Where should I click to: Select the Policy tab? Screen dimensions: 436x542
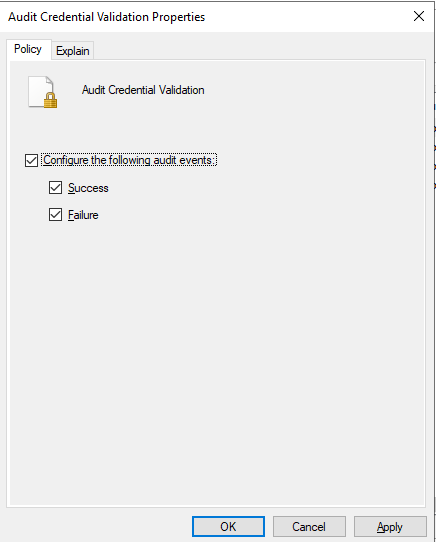28,49
